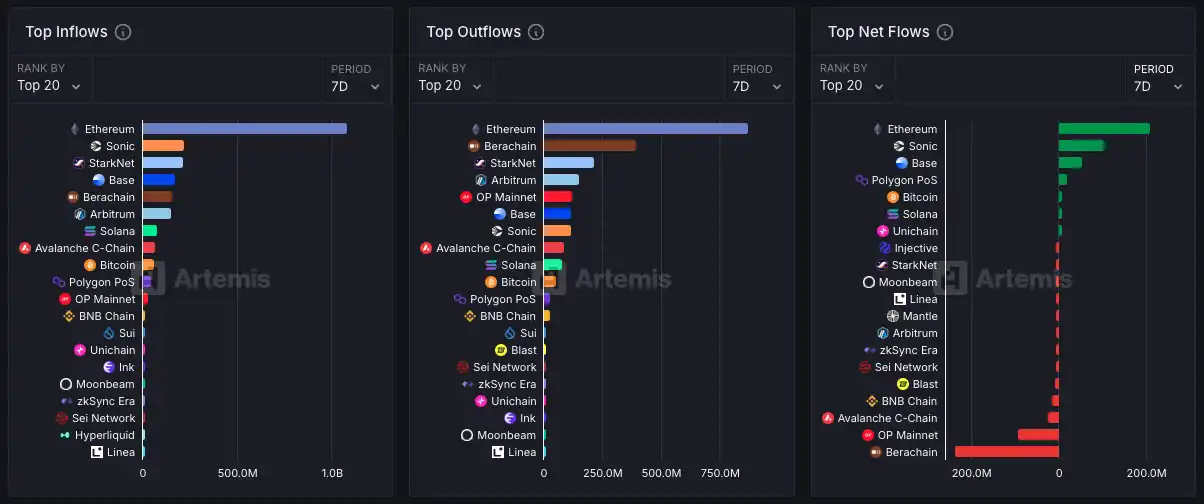The image size is (1204, 504).
Task: Open Period 7D dropdown in Top Outflows
Action: [755, 86]
